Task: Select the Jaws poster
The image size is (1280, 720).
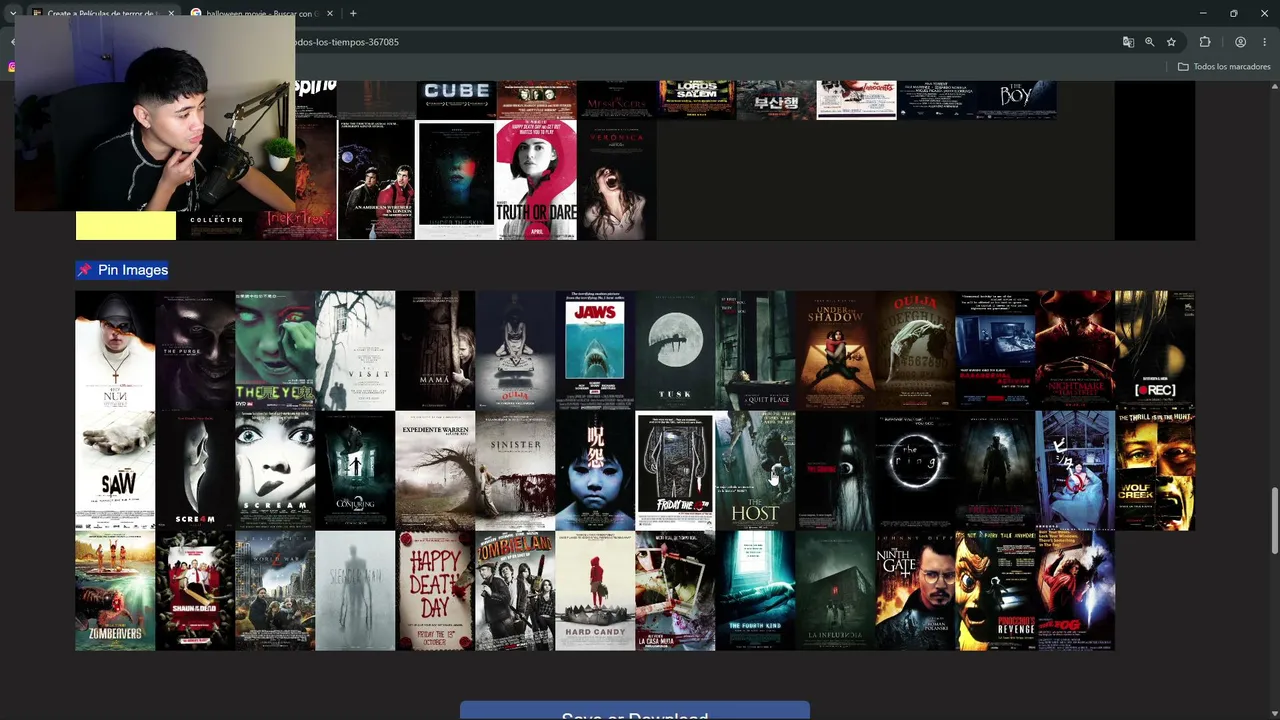Action: (595, 350)
